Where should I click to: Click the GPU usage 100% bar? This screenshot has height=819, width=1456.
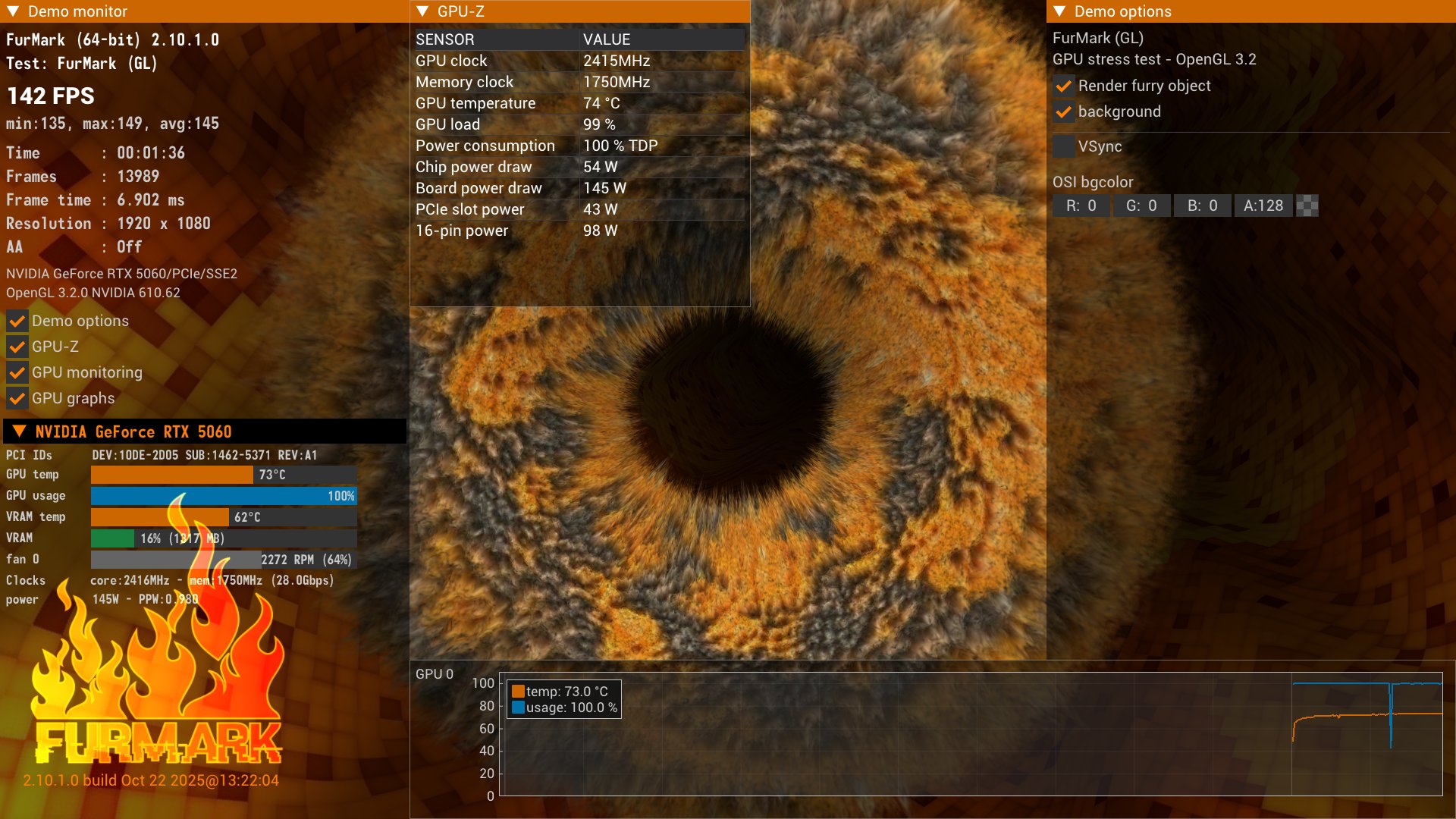point(224,496)
